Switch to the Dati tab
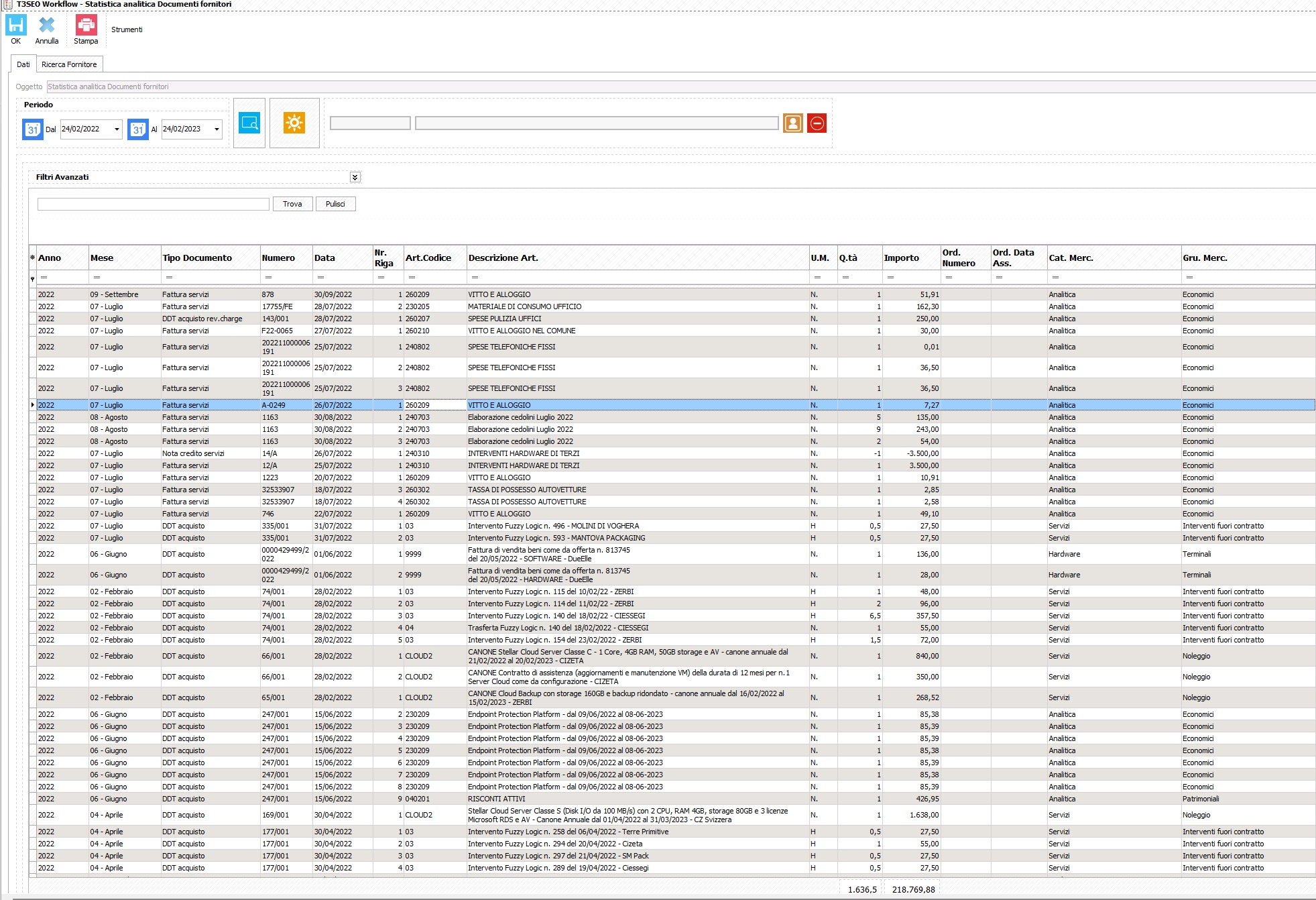The width and height of the screenshot is (1316, 900). [23, 64]
